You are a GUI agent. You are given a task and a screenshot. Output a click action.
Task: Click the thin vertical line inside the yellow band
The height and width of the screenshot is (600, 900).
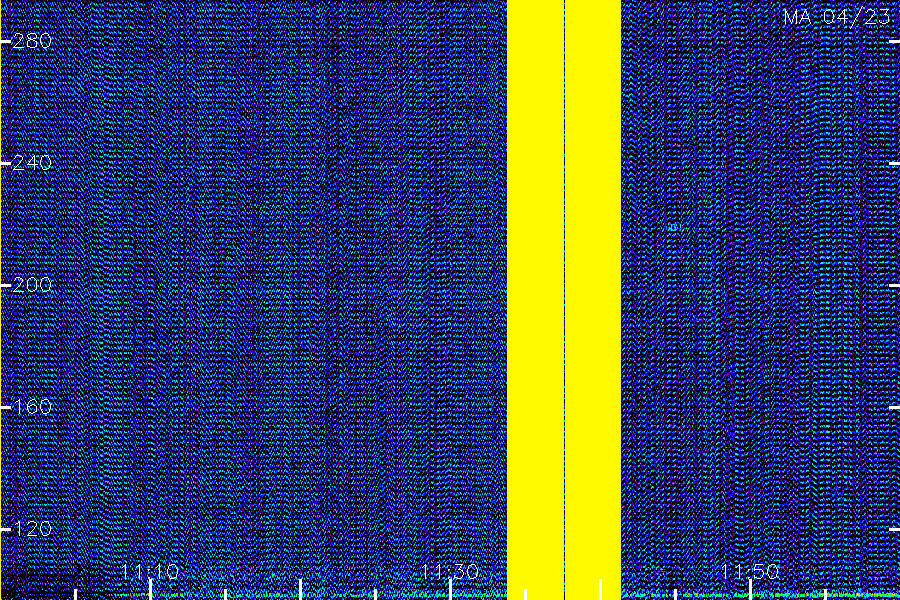(564, 300)
